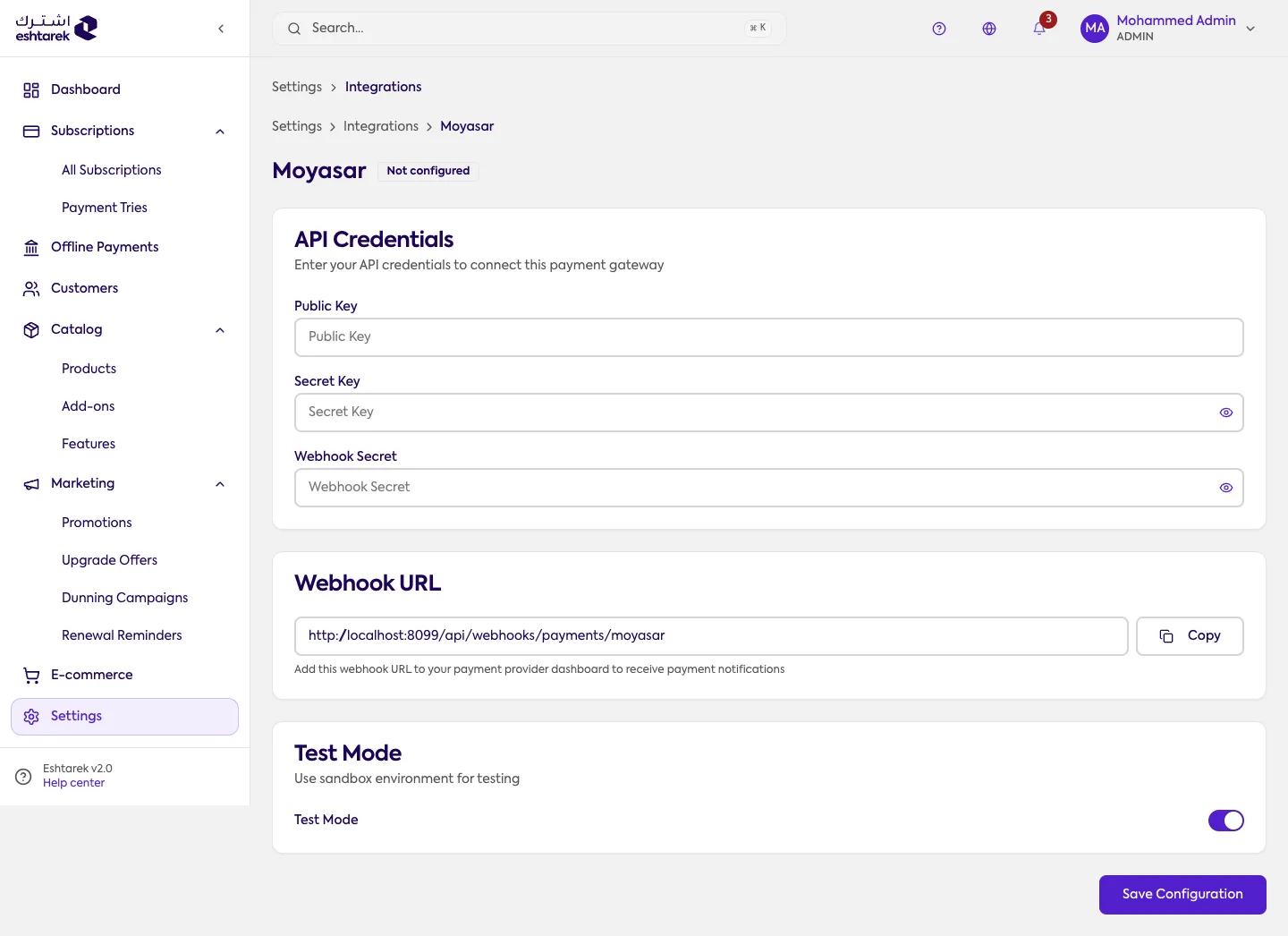Viewport: 1288px width, 936px height.
Task: Click the Offline Payments bank icon
Action: 31,247
